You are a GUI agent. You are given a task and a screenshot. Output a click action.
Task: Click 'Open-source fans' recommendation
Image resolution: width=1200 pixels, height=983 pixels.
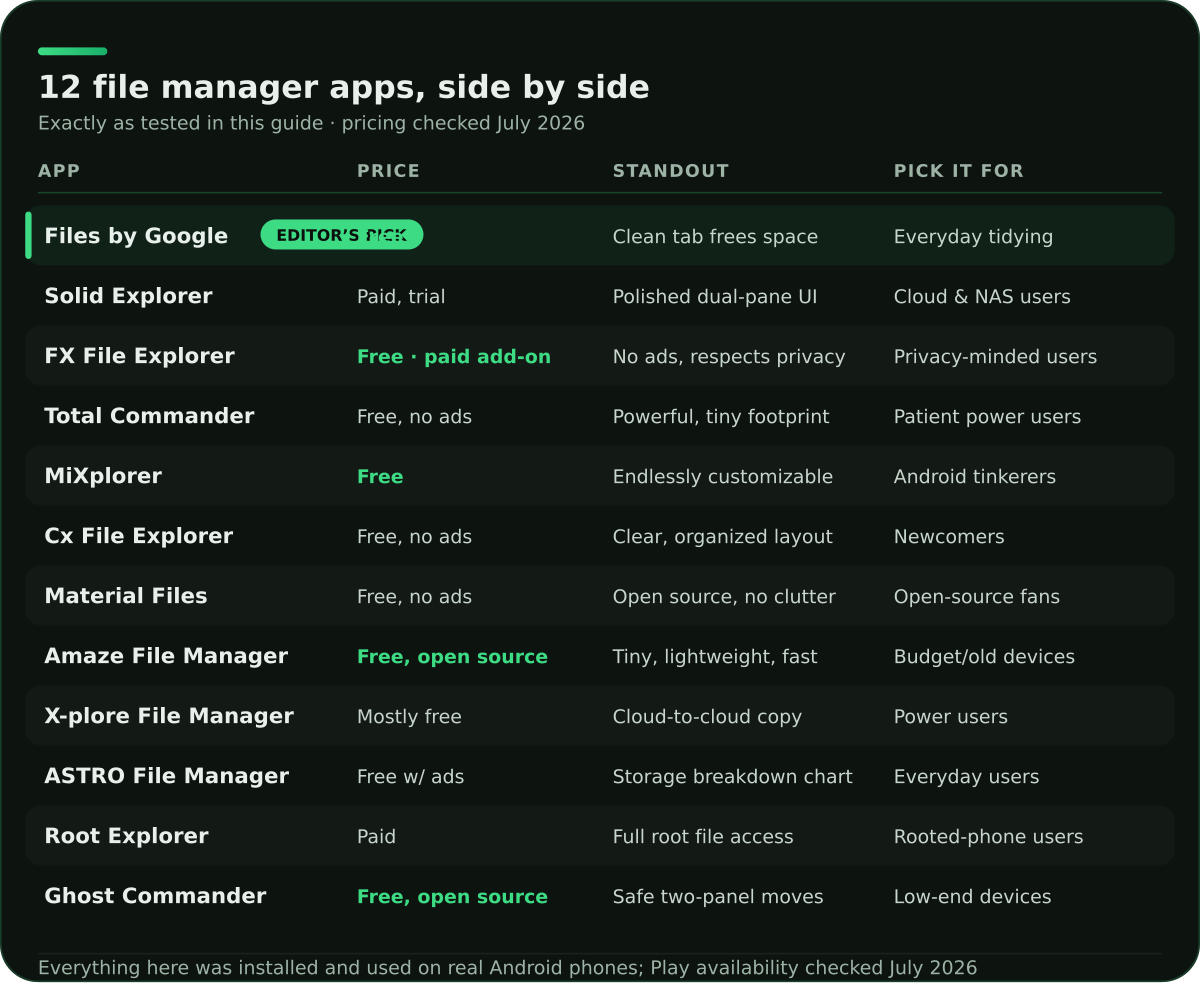pyautogui.click(x=977, y=597)
